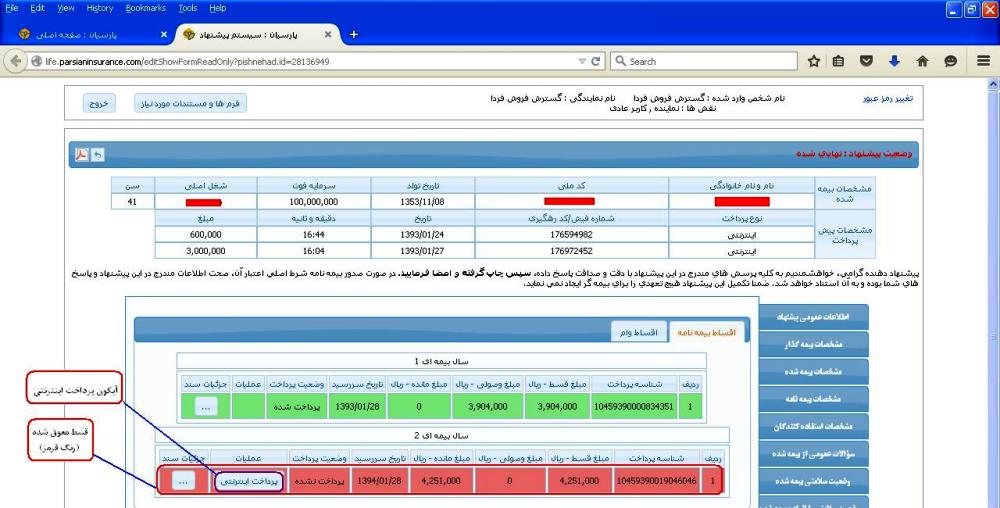The image size is (1000, 508).
Task: Click prepayment amount 600,000
Action: pyautogui.click(x=206, y=235)
